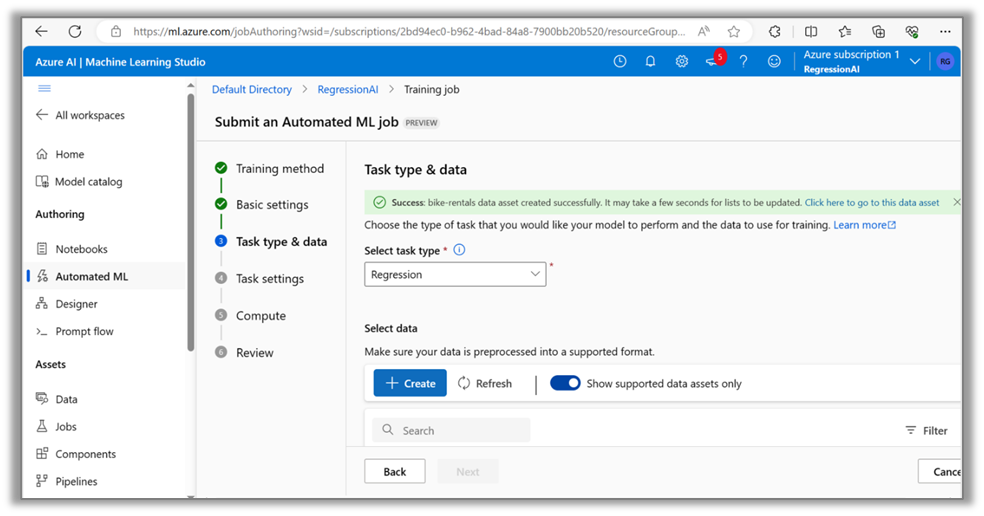Go to Compute step
Screen dimensions: 984x516
point(250,316)
